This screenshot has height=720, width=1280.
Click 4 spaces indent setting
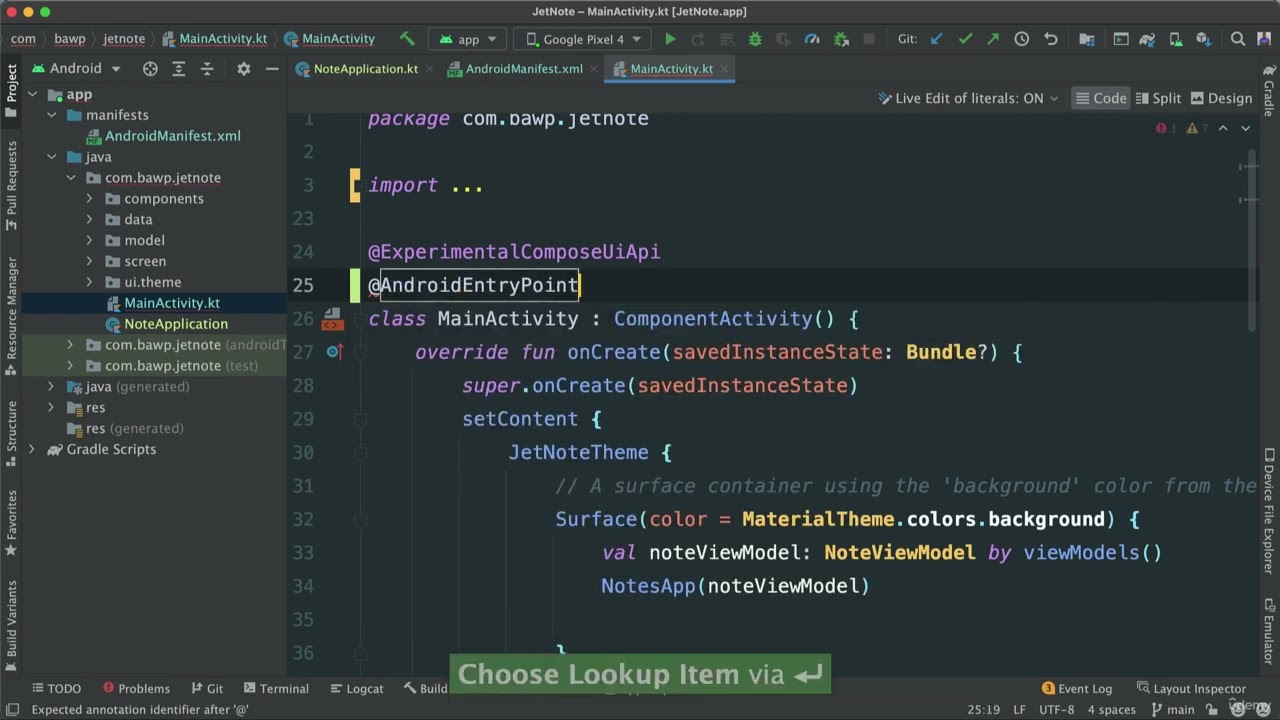tap(1111, 710)
